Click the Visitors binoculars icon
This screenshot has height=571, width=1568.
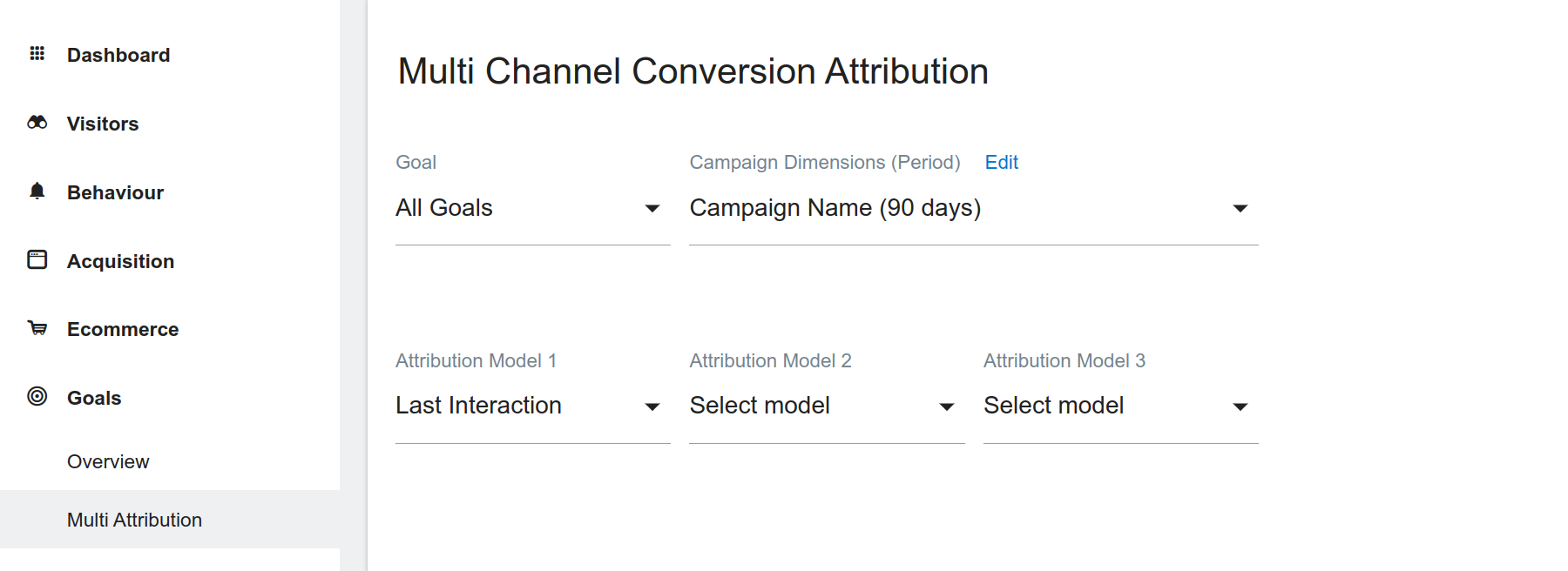coord(37,123)
